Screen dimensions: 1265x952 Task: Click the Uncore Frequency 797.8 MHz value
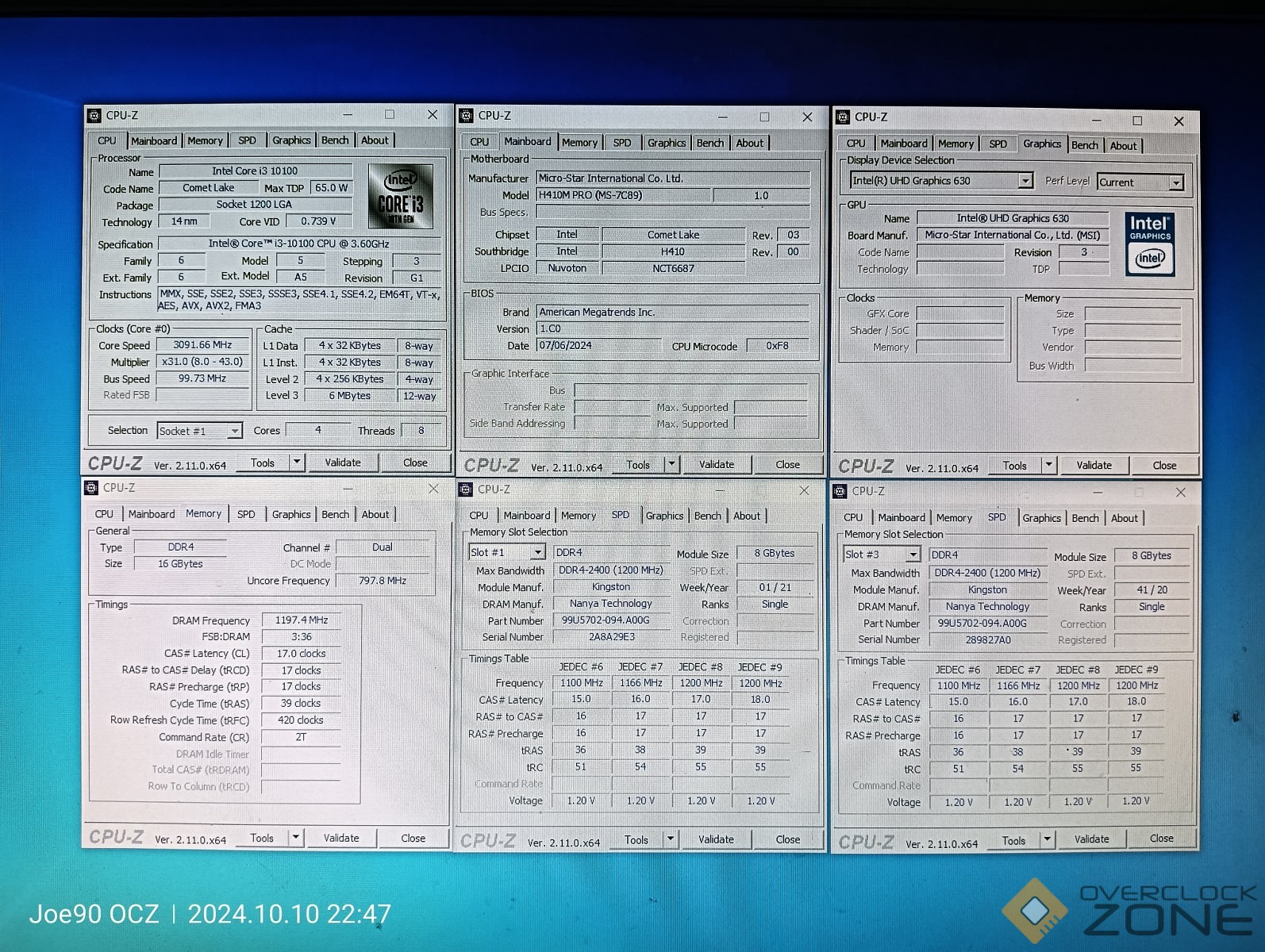click(x=383, y=580)
